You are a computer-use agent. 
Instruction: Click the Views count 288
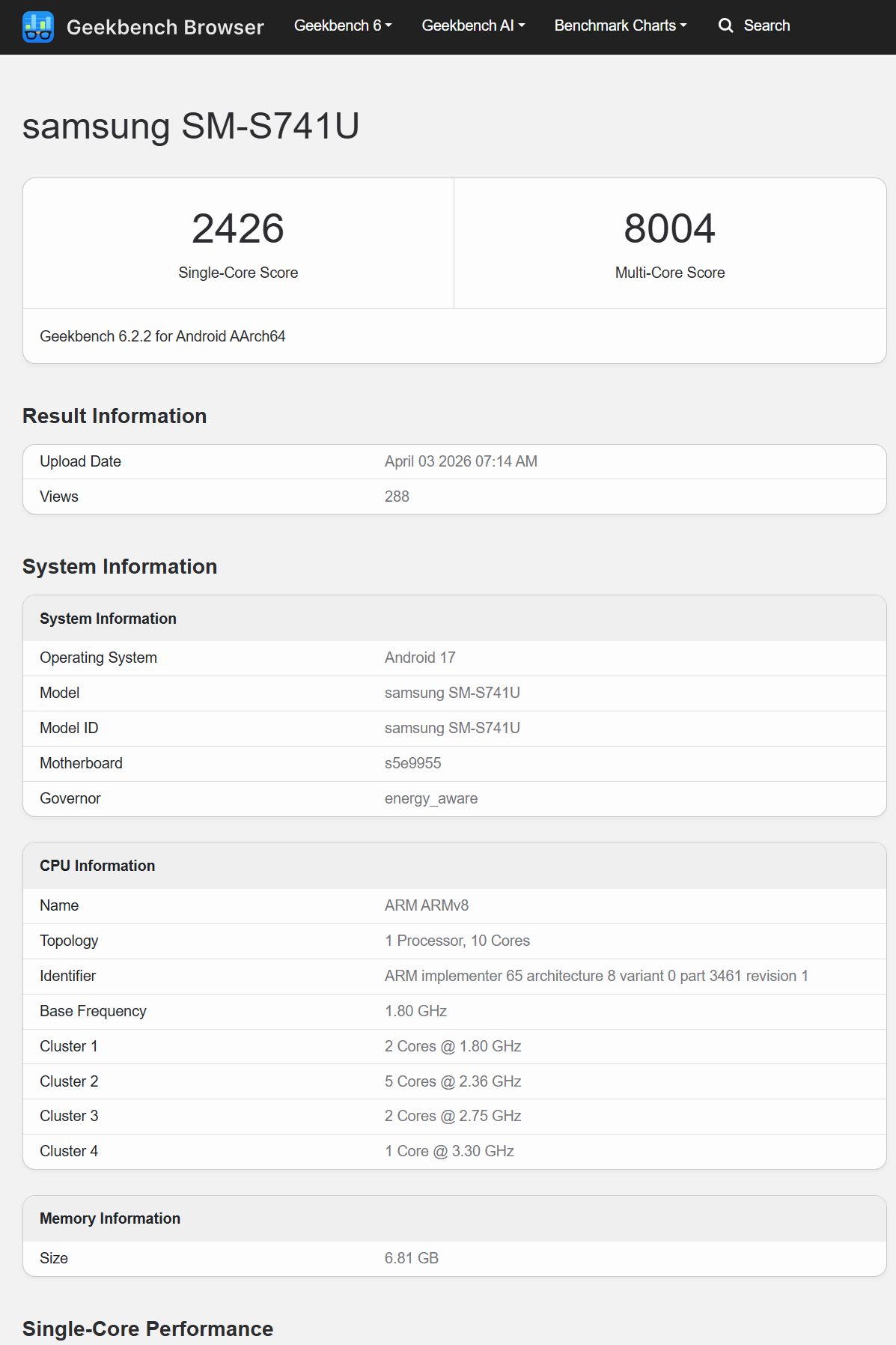point(397,497)
